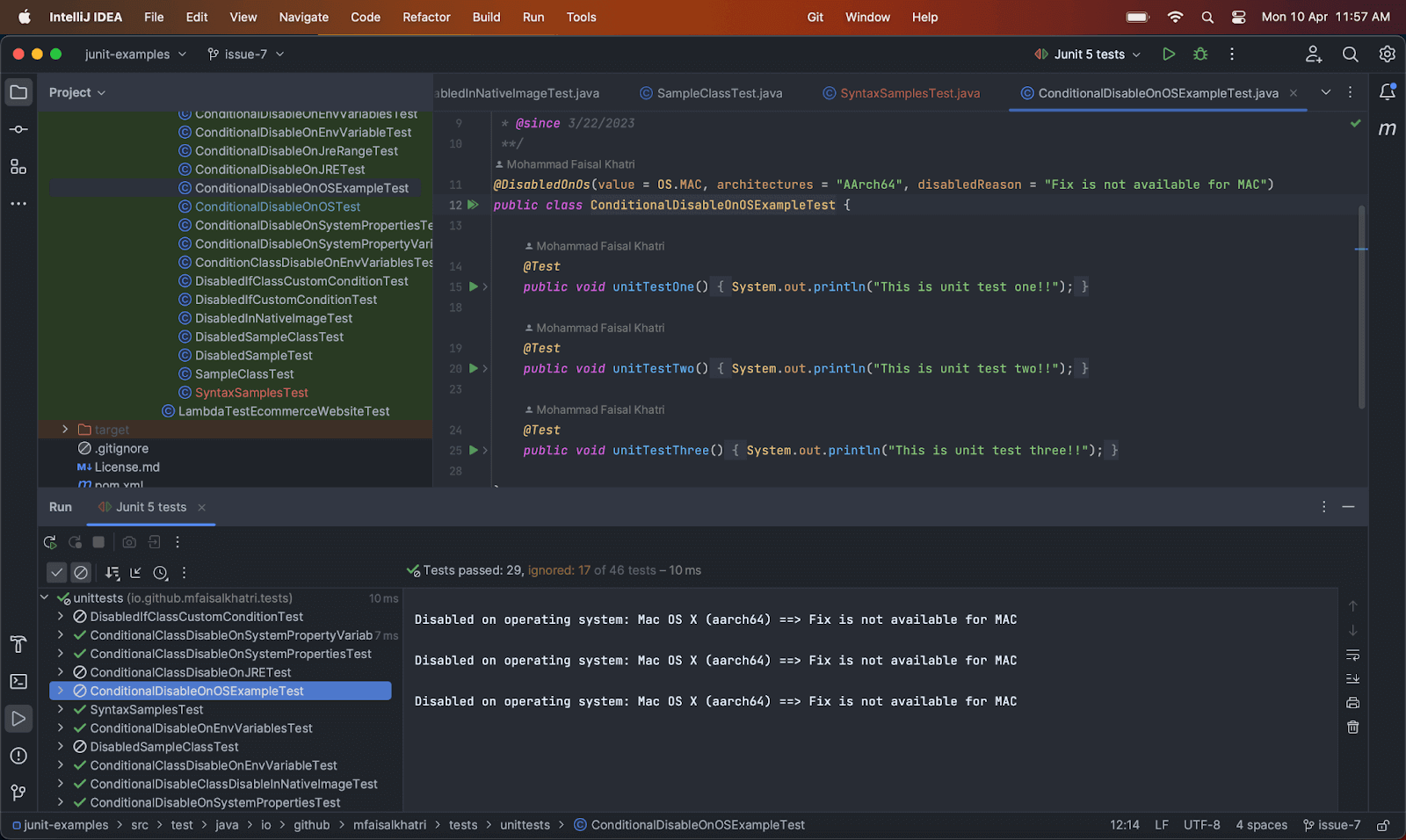Run unitTestOne from the gutter icon
The image size is (1406, 840).
point(474,286)
